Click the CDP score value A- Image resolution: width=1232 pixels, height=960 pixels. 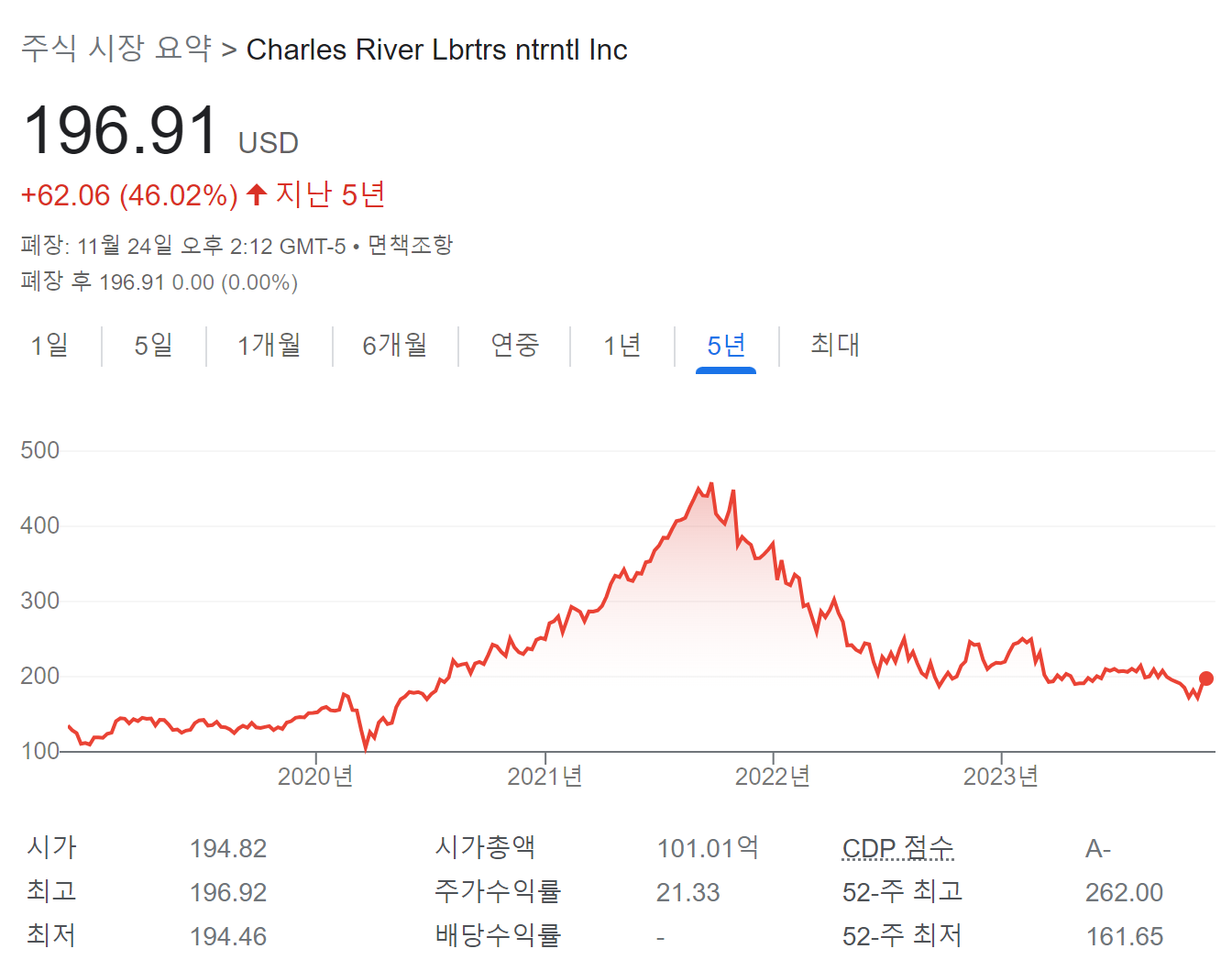(1098, 849)
